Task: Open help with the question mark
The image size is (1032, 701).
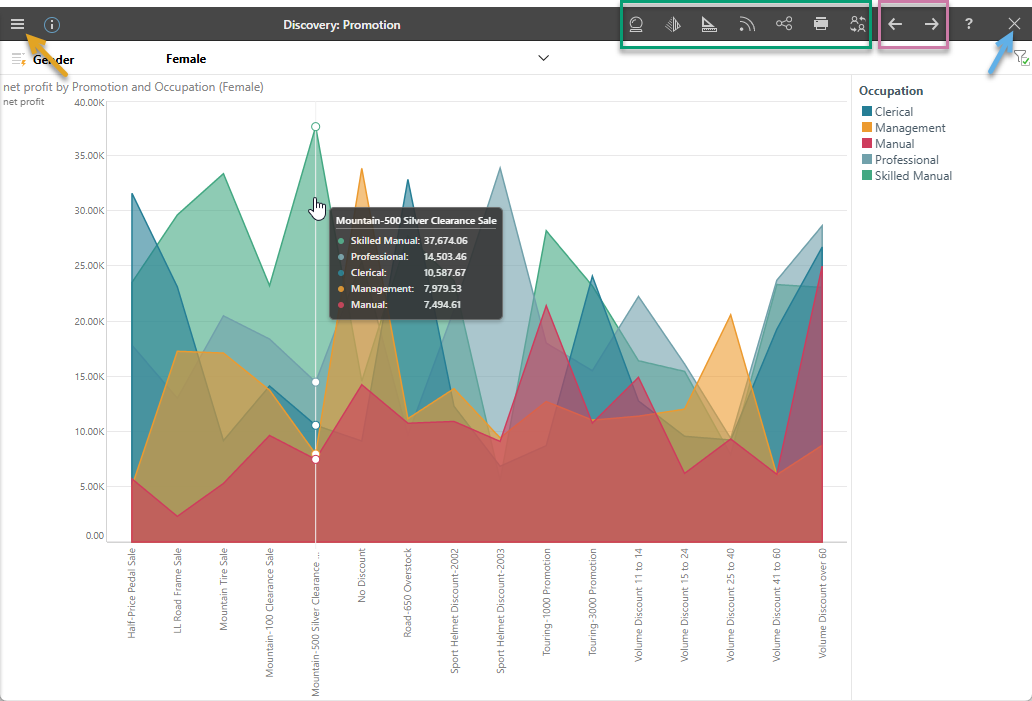Action: [968, 24]
